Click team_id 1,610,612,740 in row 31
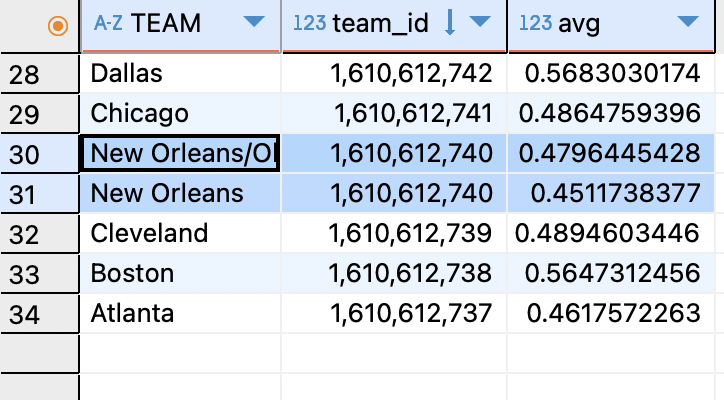724x400 pixels. tap(394, 193)
